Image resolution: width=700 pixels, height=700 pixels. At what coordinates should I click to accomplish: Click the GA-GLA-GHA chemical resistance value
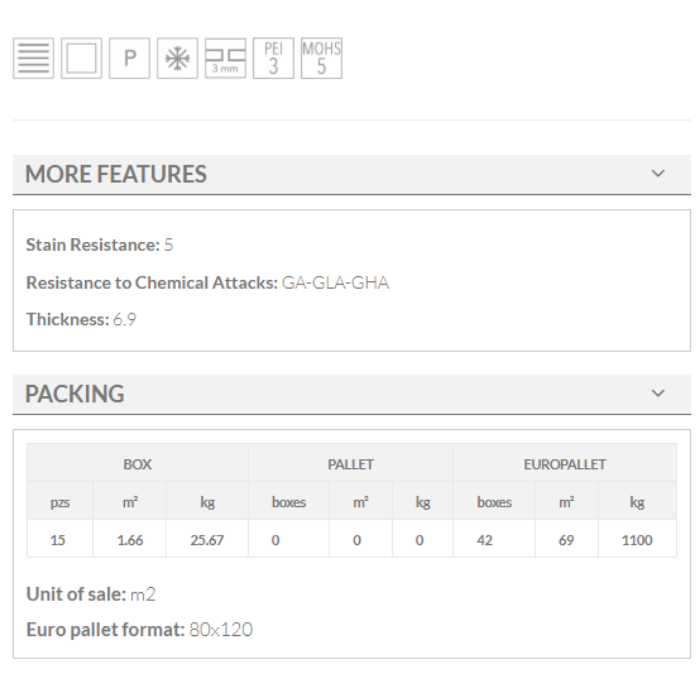335,283
